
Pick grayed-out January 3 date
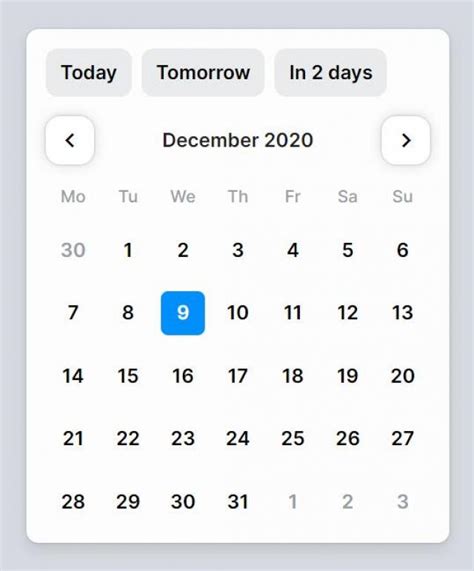pos(402,501)
